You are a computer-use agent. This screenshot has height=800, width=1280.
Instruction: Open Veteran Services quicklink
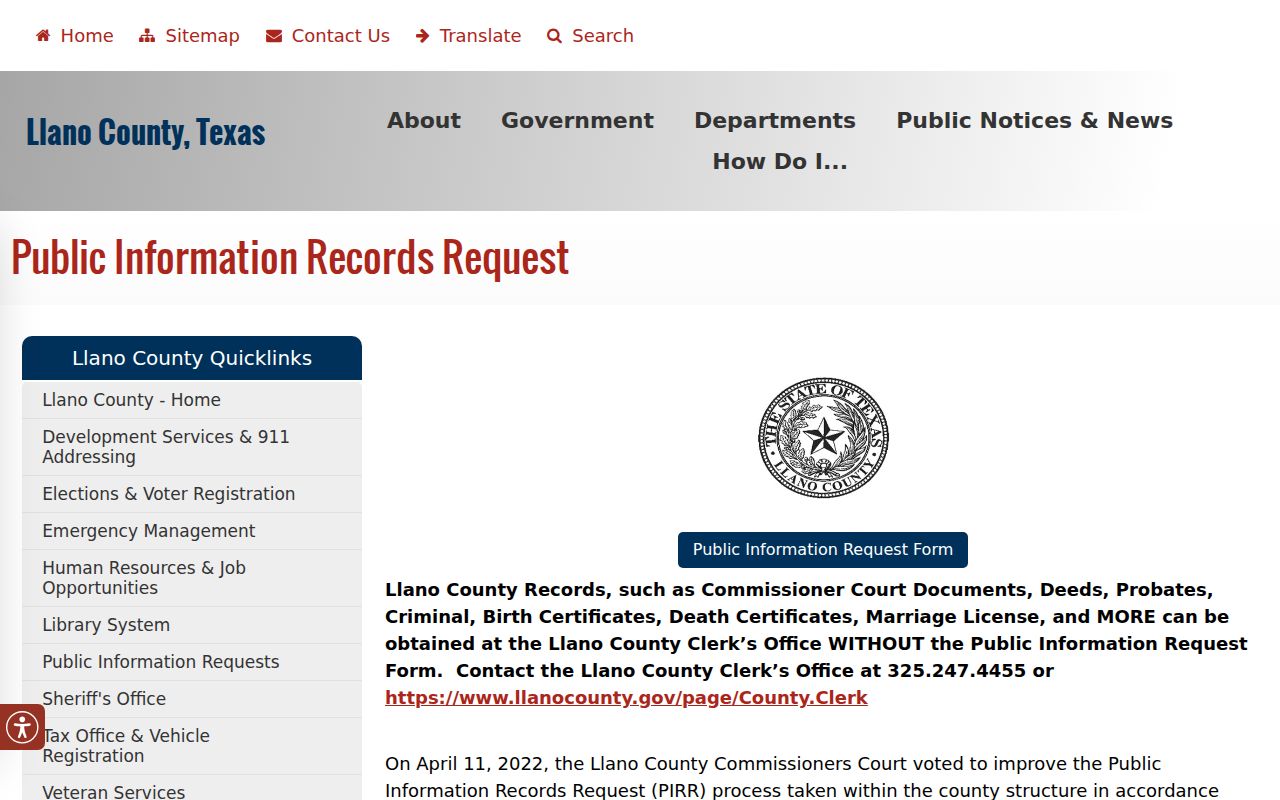192,790
